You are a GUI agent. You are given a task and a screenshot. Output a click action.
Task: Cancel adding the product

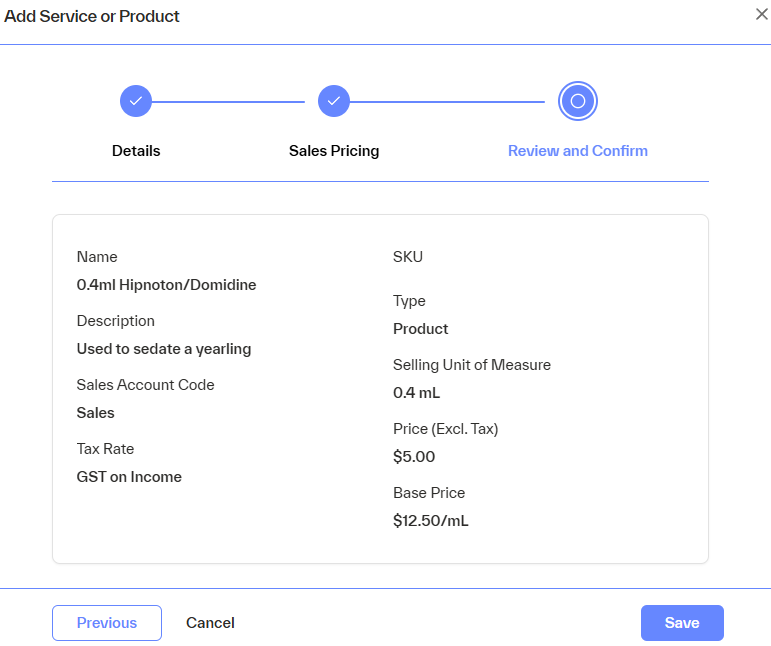[210, 623]
